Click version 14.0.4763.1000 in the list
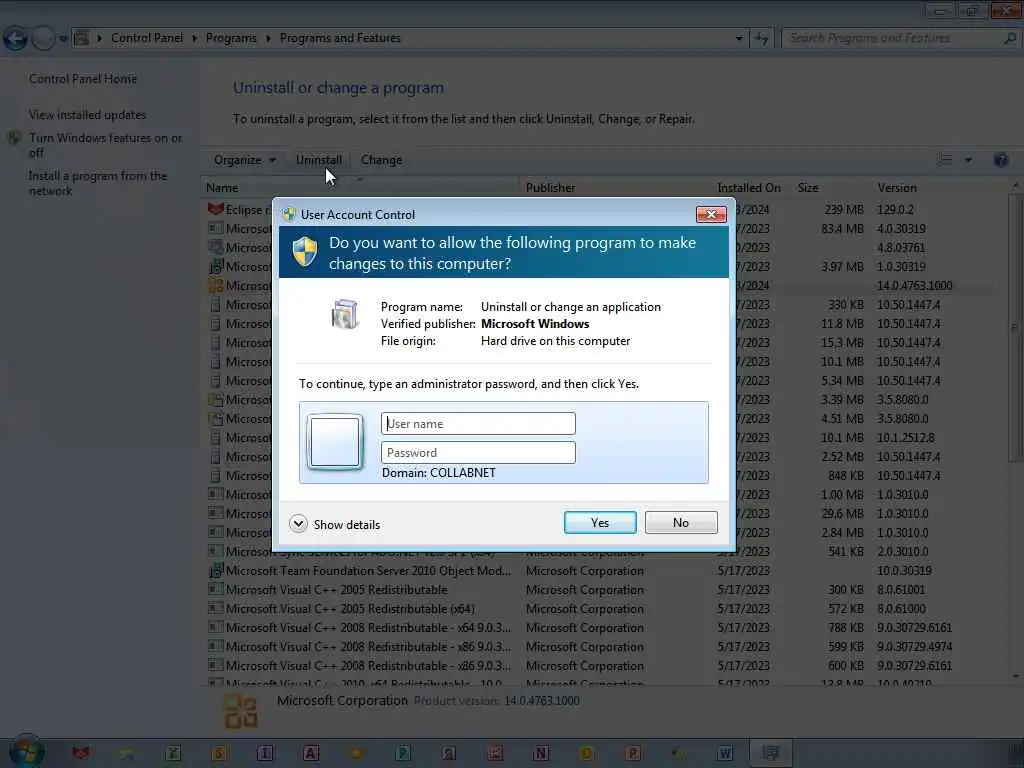 914,285
